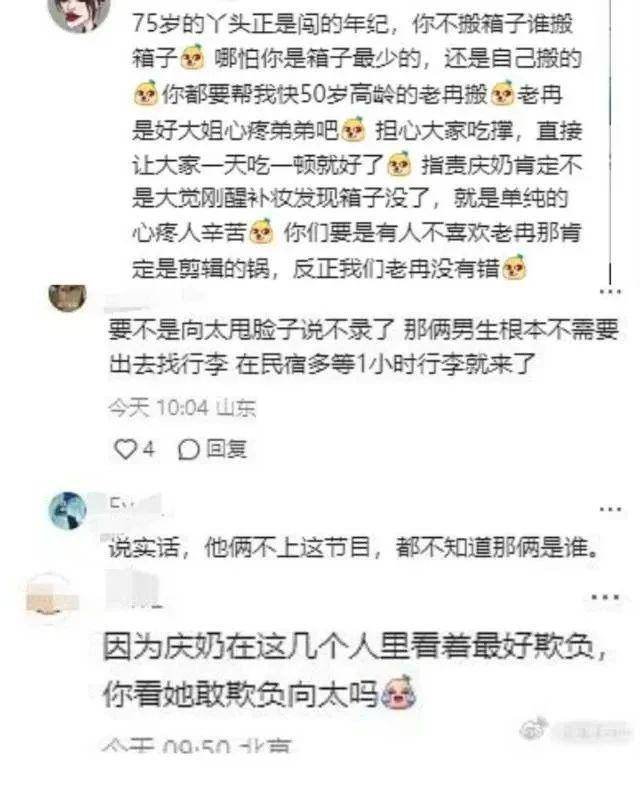The image size is (640, 796).
Task: Open more options for the 说实话 comment
Action: coord(611,509)
